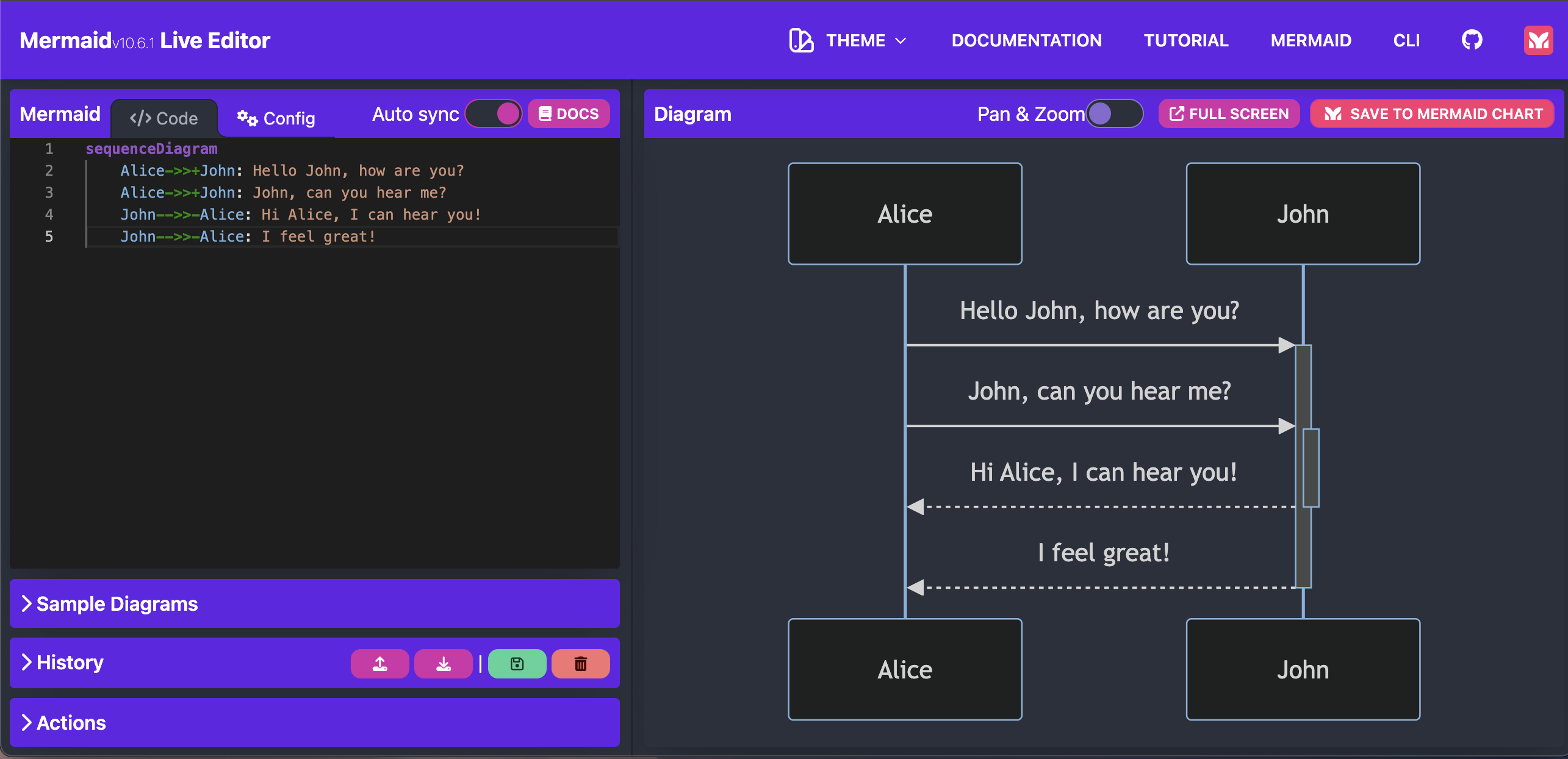Click the theme palette icon
1568x759 pixels.
[801, 40]
